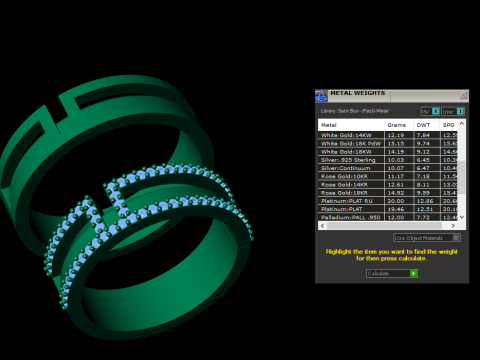
Task: Click the 9.74 DWT cell
Action: coord(427,143)
